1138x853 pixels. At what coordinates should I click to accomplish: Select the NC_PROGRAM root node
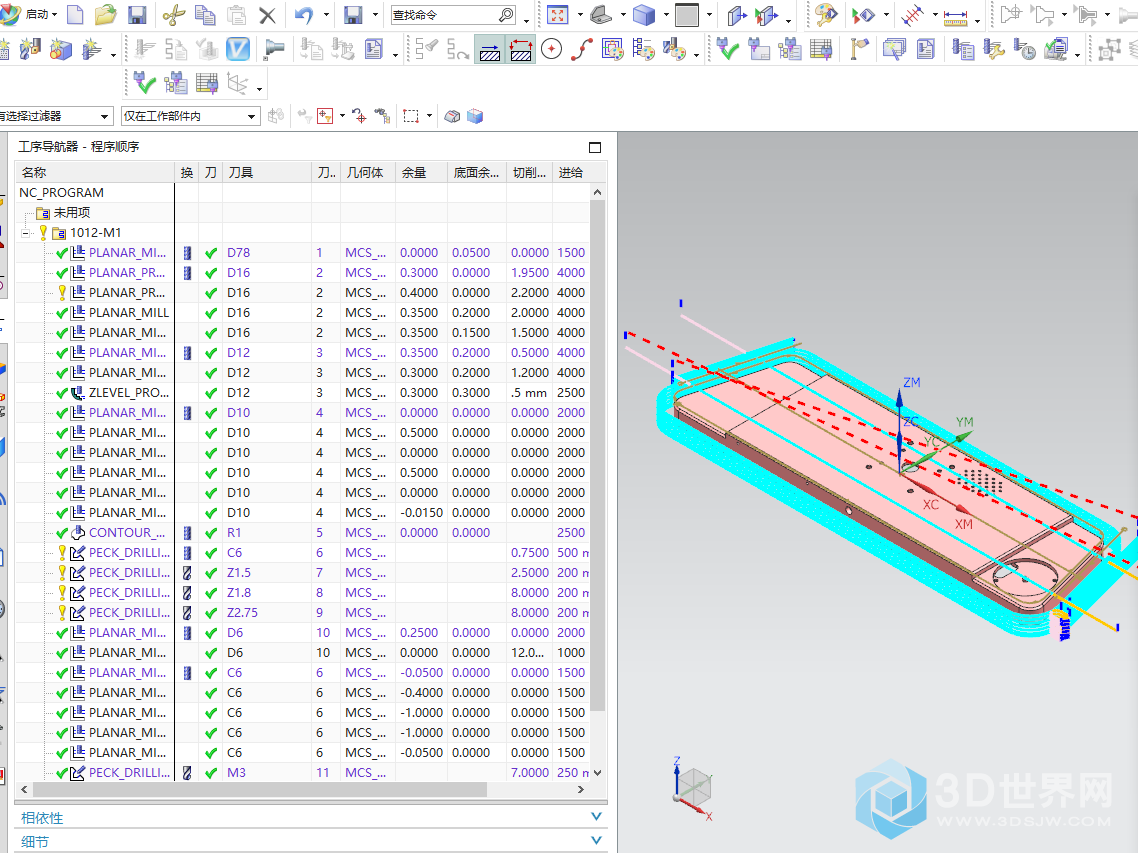(x=62, y=192)
